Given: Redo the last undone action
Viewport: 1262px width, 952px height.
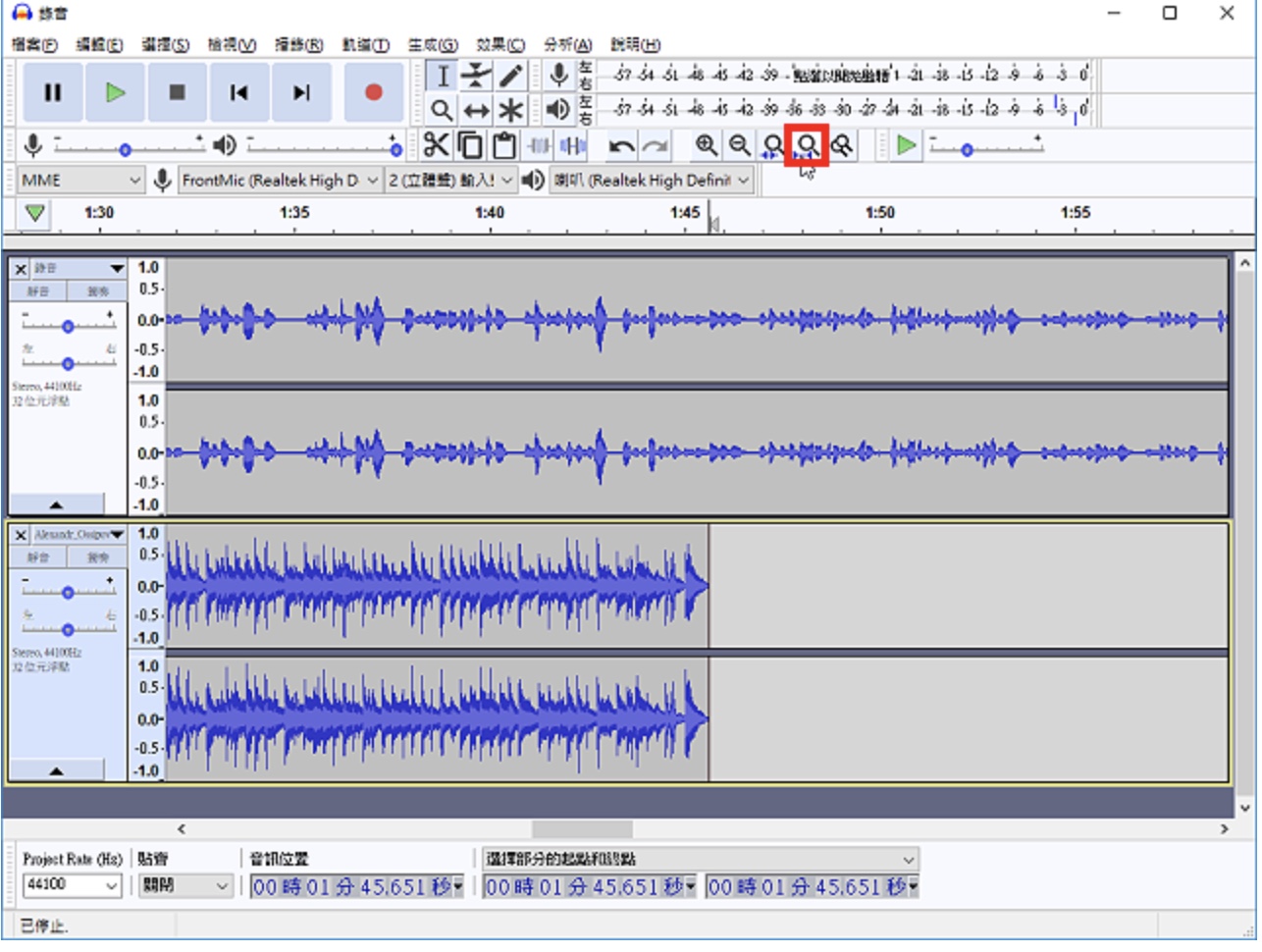Looking at the screenshot, I should pos(655,146).
